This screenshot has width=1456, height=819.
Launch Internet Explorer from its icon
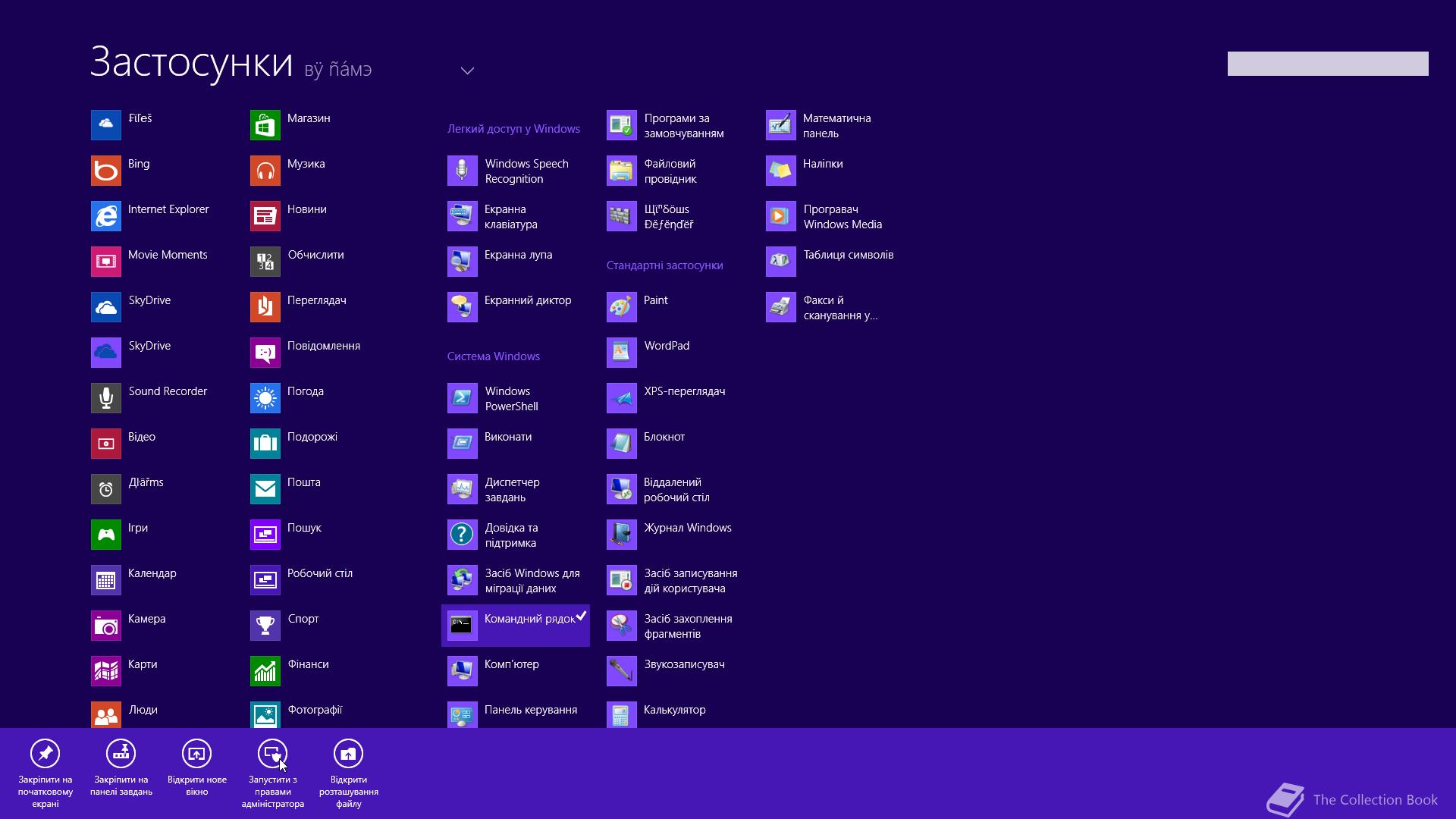[106, 216]
